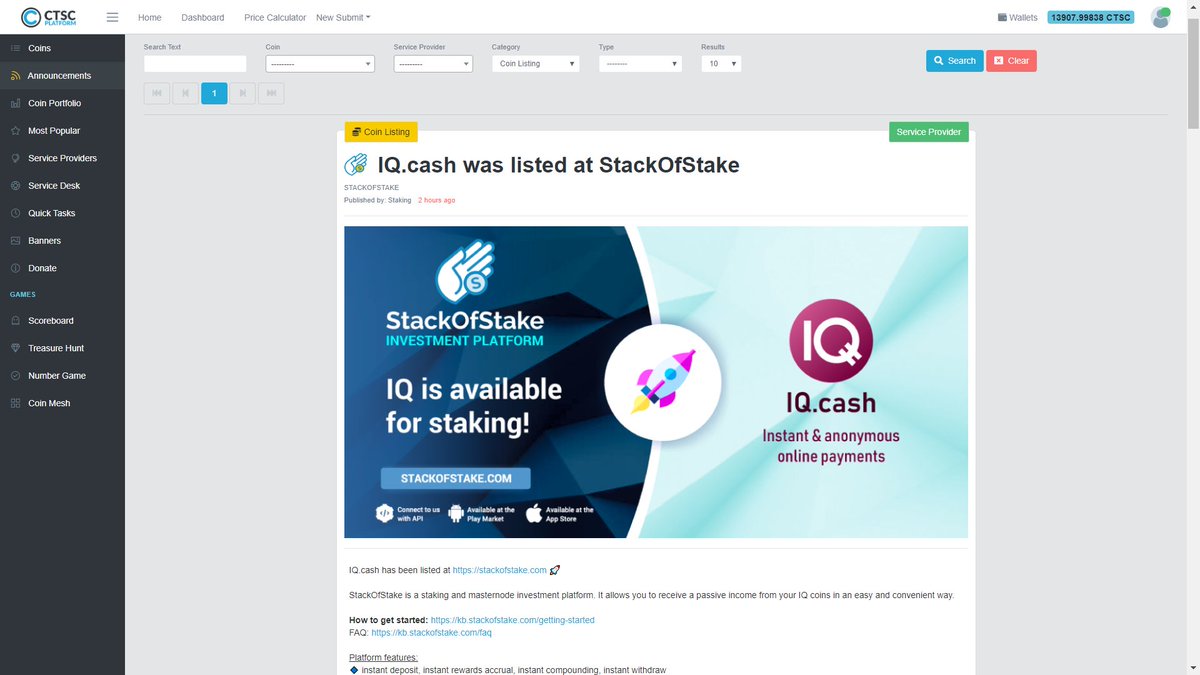Viewport: 1200px width, 675px height.
Task: Click the Donate info icon
Action: (15, 268)
